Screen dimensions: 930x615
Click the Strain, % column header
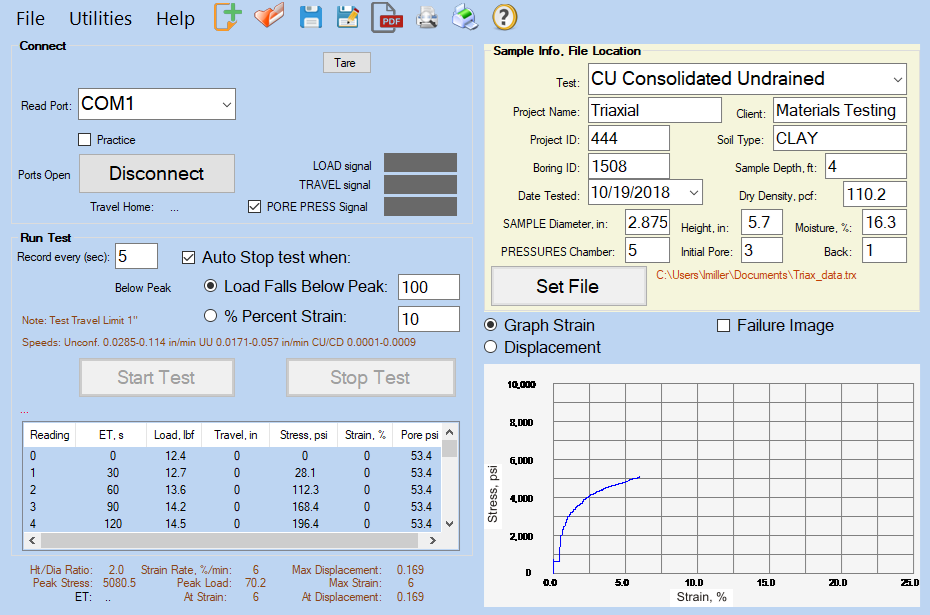tap(365, 435)
